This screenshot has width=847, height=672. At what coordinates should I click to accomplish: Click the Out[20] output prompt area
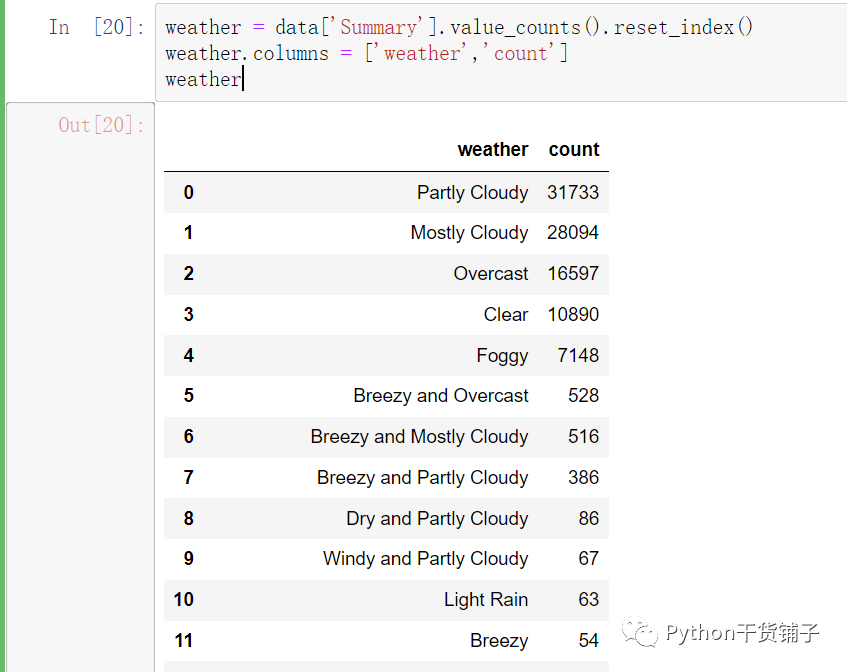(101, 125)
